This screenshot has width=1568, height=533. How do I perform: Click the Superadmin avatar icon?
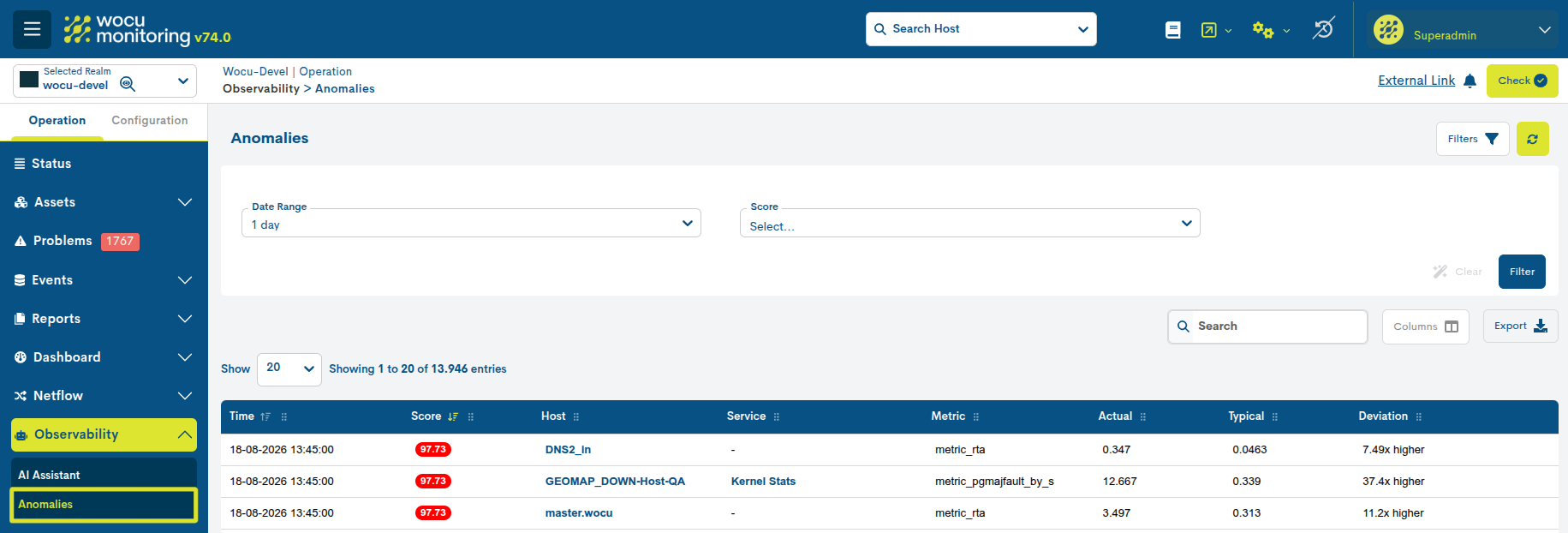(1388, 29)
